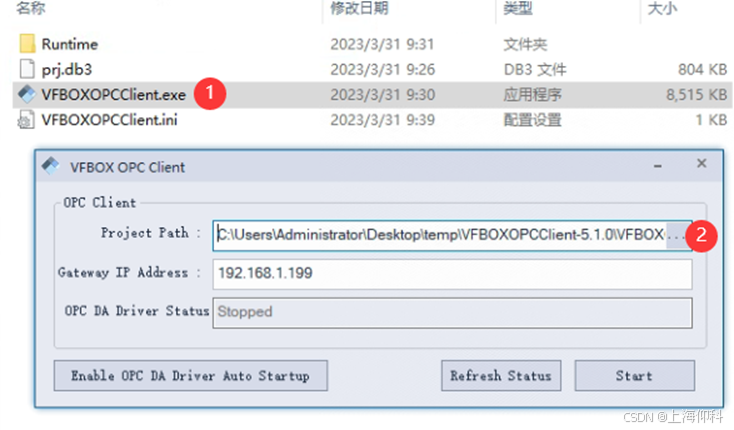The image size is (734, 430).
Task: Click the Project Path text field
Action: pos(438,235)
